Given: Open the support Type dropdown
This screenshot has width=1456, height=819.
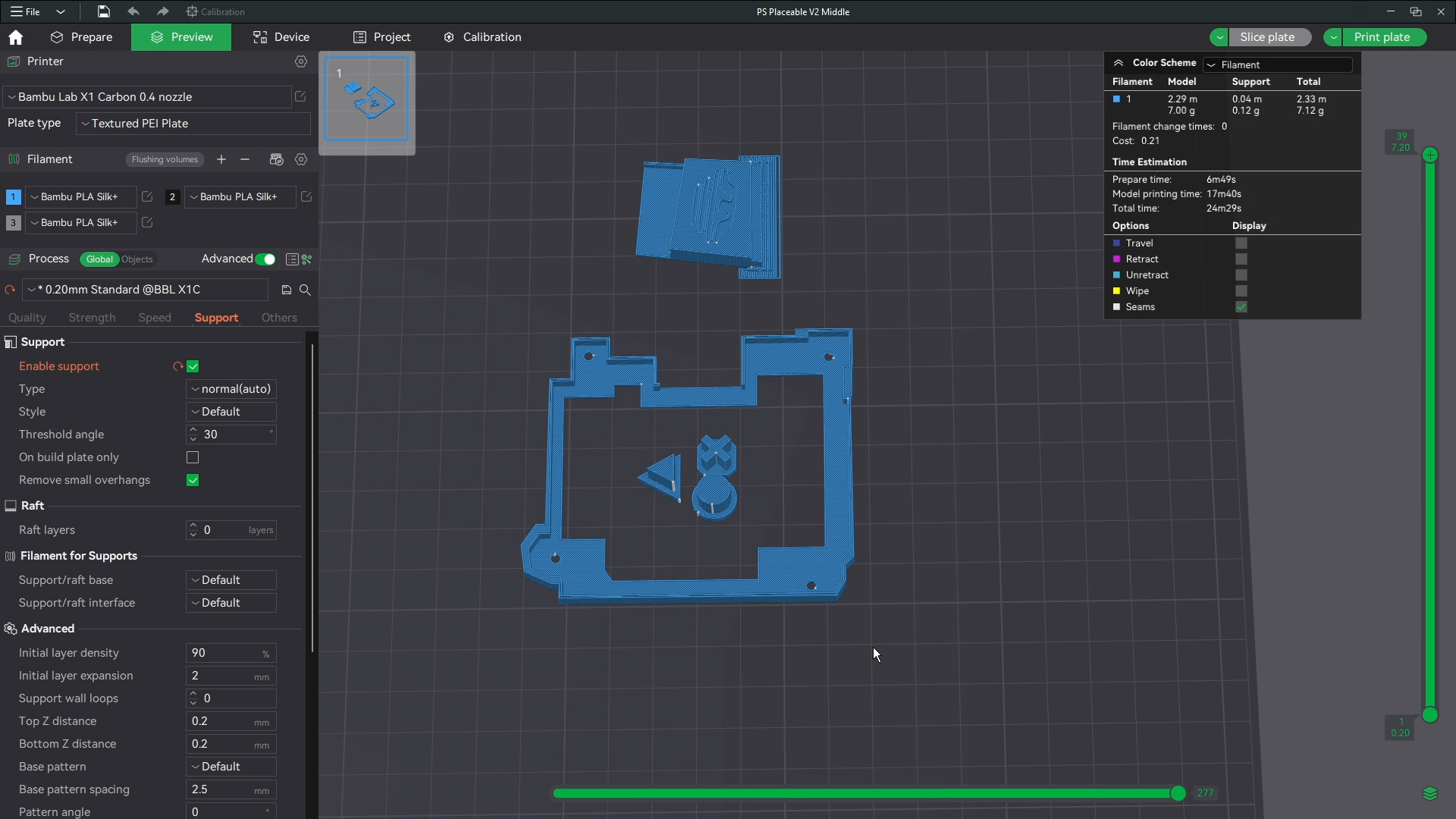Looking at the screenshot, I should click(x=231, y=389).
